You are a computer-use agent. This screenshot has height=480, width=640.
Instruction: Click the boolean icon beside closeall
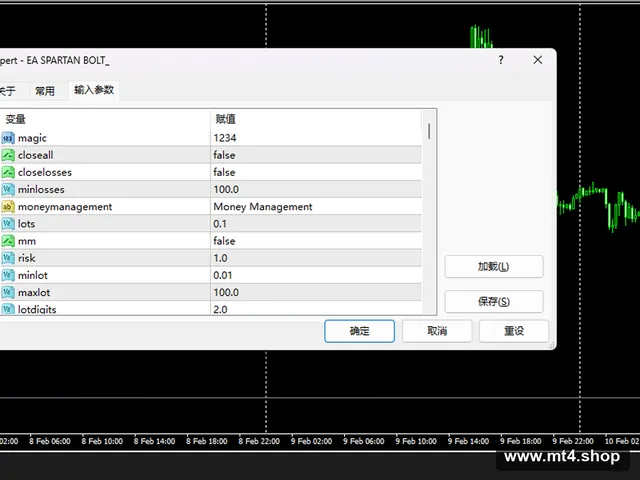pos(8,155)
